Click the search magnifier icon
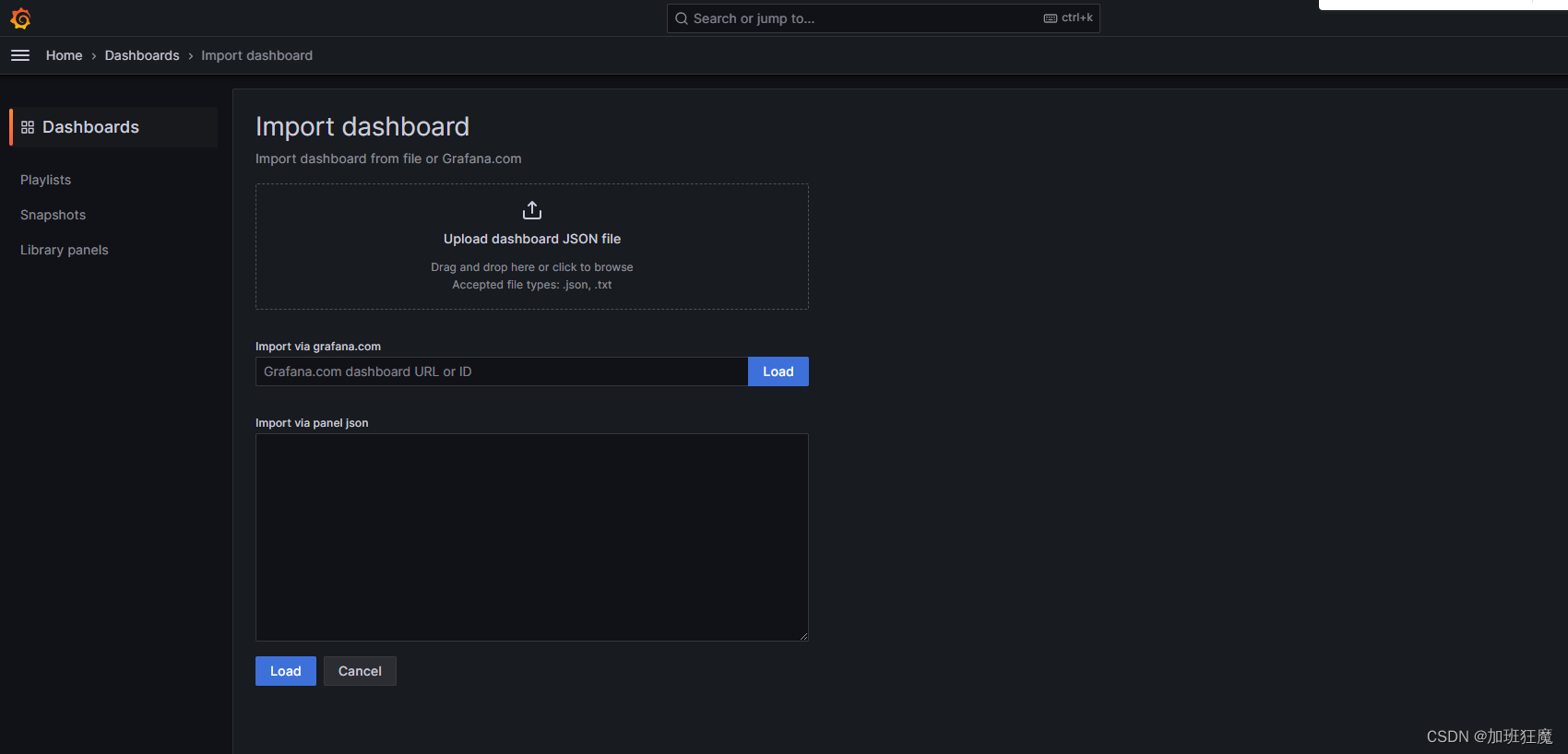The height and width of the screenshot is (754, 1568). pos(682,18)
